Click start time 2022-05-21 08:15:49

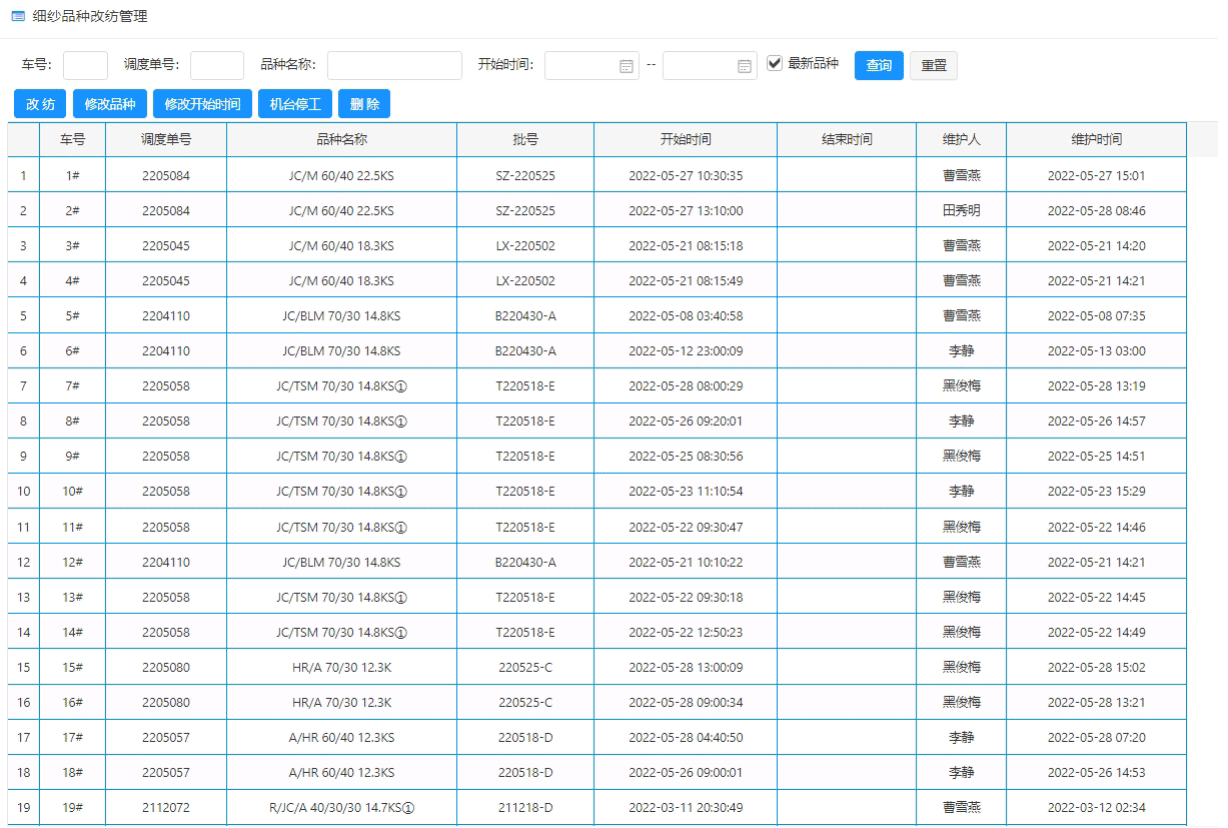(685, 280)
